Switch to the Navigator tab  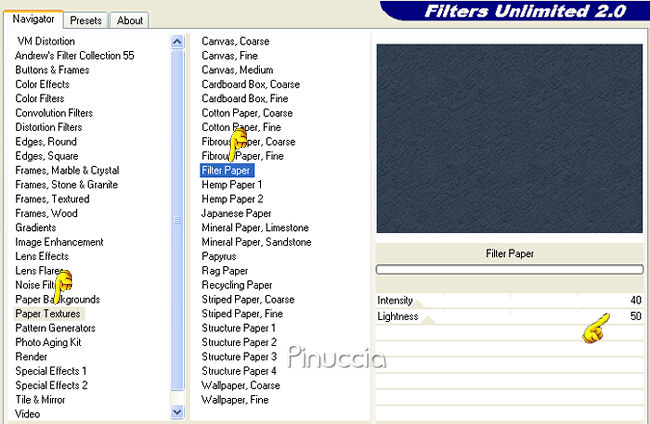click(x=33, y=19)
